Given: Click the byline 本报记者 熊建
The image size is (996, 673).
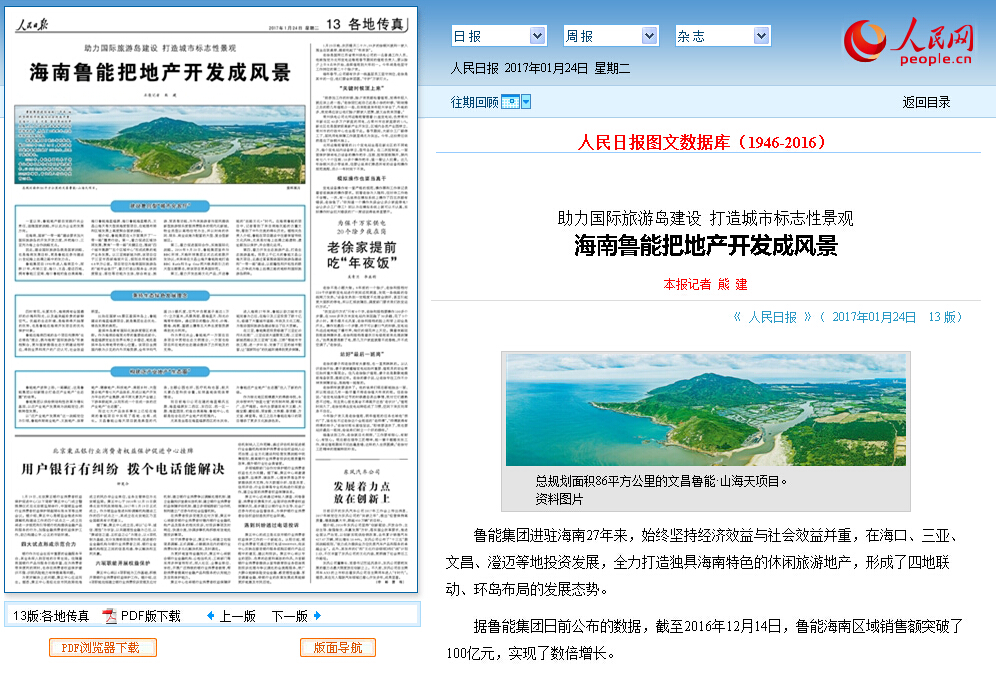Looking at the screenshot, I should tap(705, 284).
